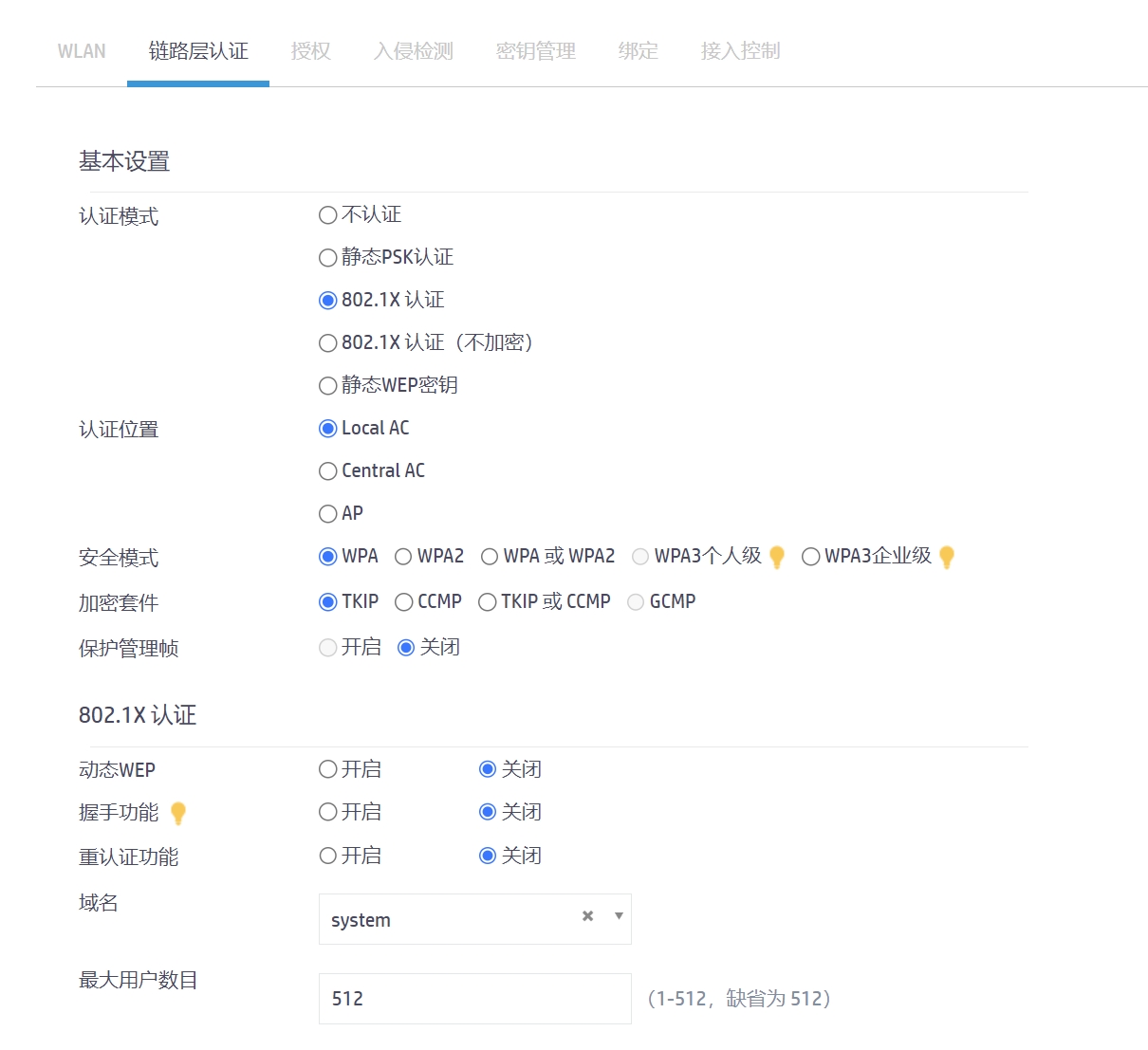Image resolution: width=1148 pixels, height=1050 pixels.
Task: Click the 最大用户数目 input field
Action: (474, 999)
